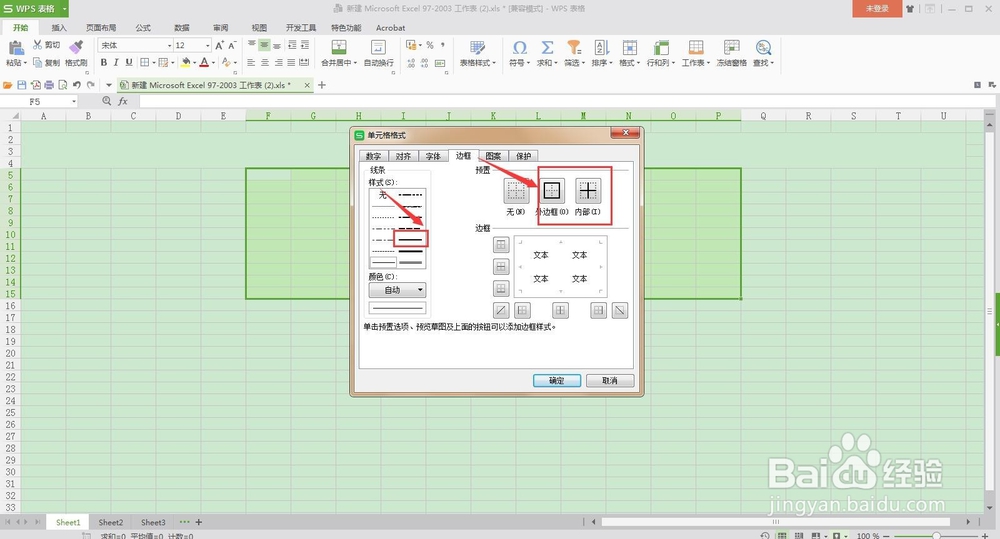Click the font color A icon

pos(204,63)
